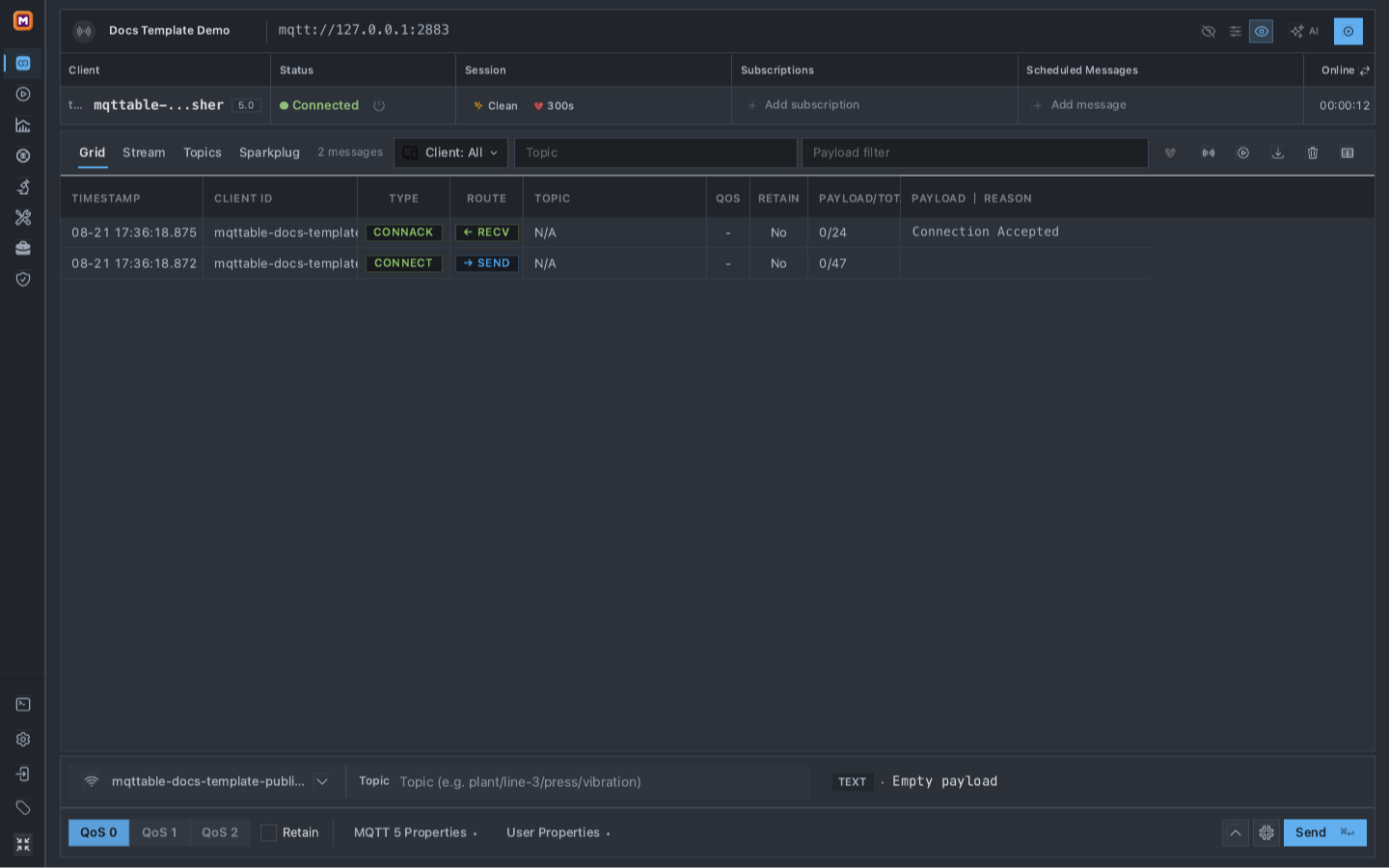Open the microscope sidebar icon
This screenshot has height=868, width=1389.
coord(23,187)
